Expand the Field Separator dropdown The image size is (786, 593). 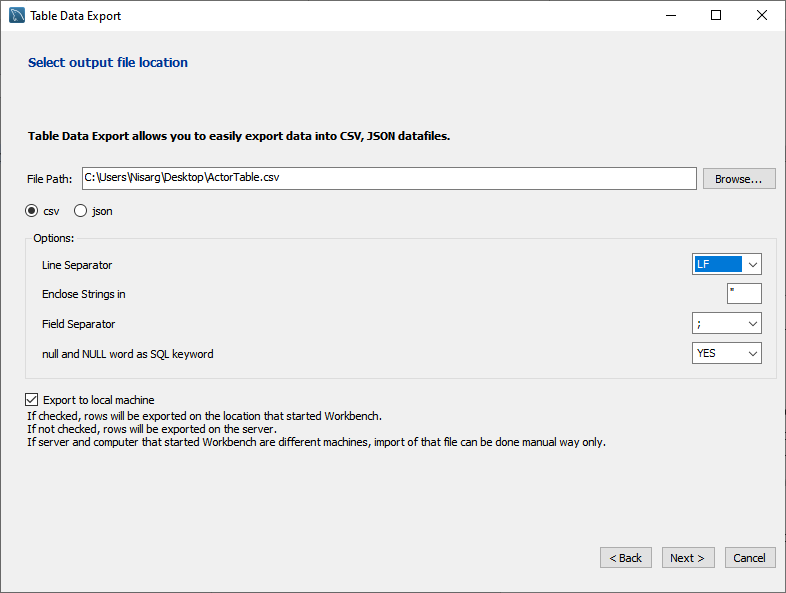click(x=726, y=324)
